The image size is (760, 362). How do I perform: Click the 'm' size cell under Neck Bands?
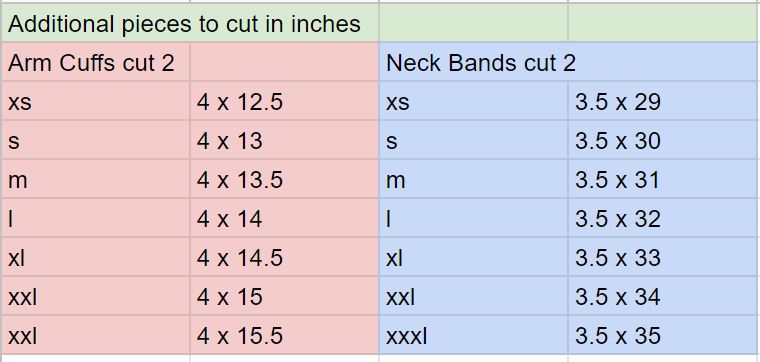click(473, 179)
